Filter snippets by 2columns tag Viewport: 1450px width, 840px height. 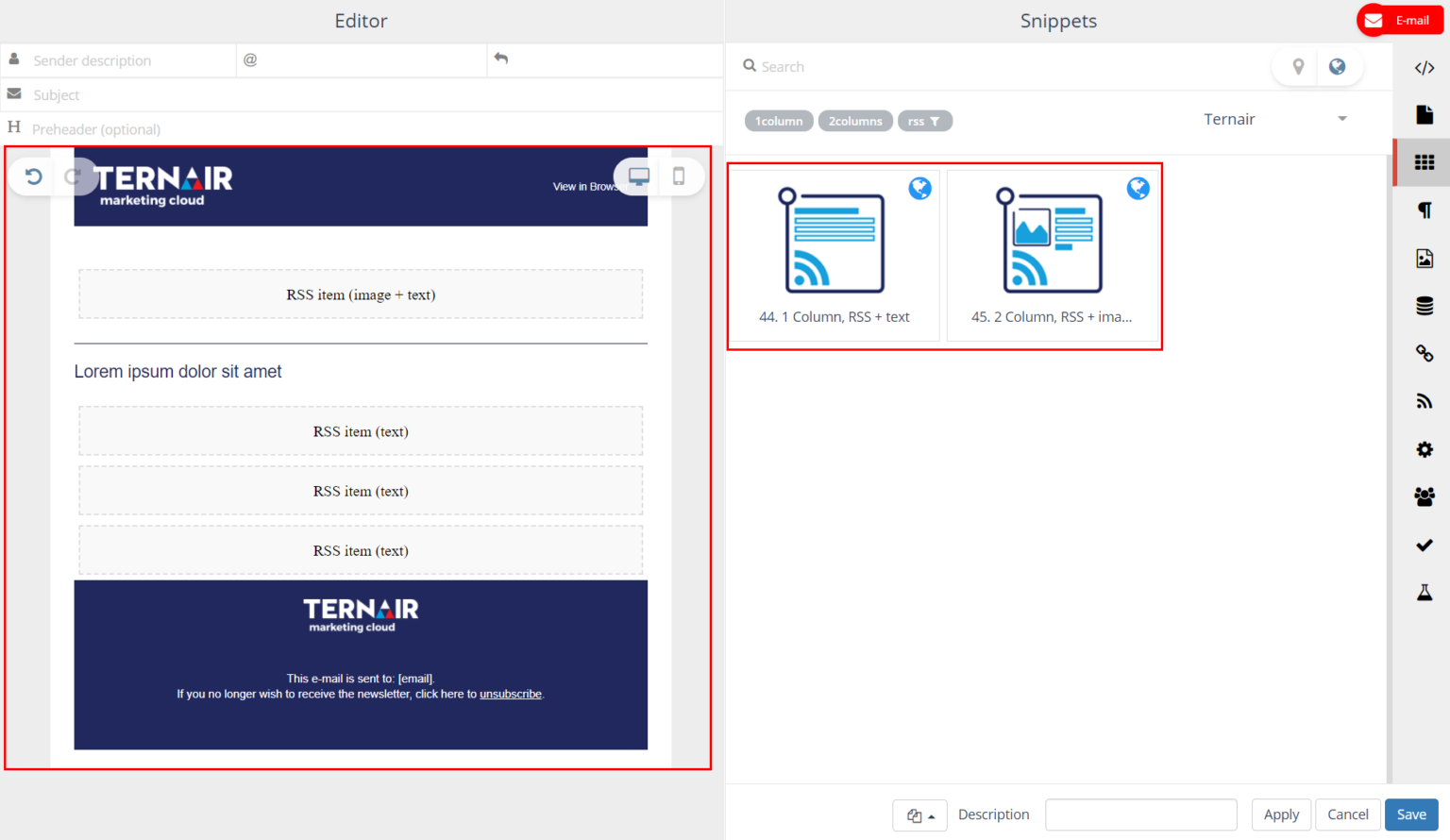[x=855, y=121]
